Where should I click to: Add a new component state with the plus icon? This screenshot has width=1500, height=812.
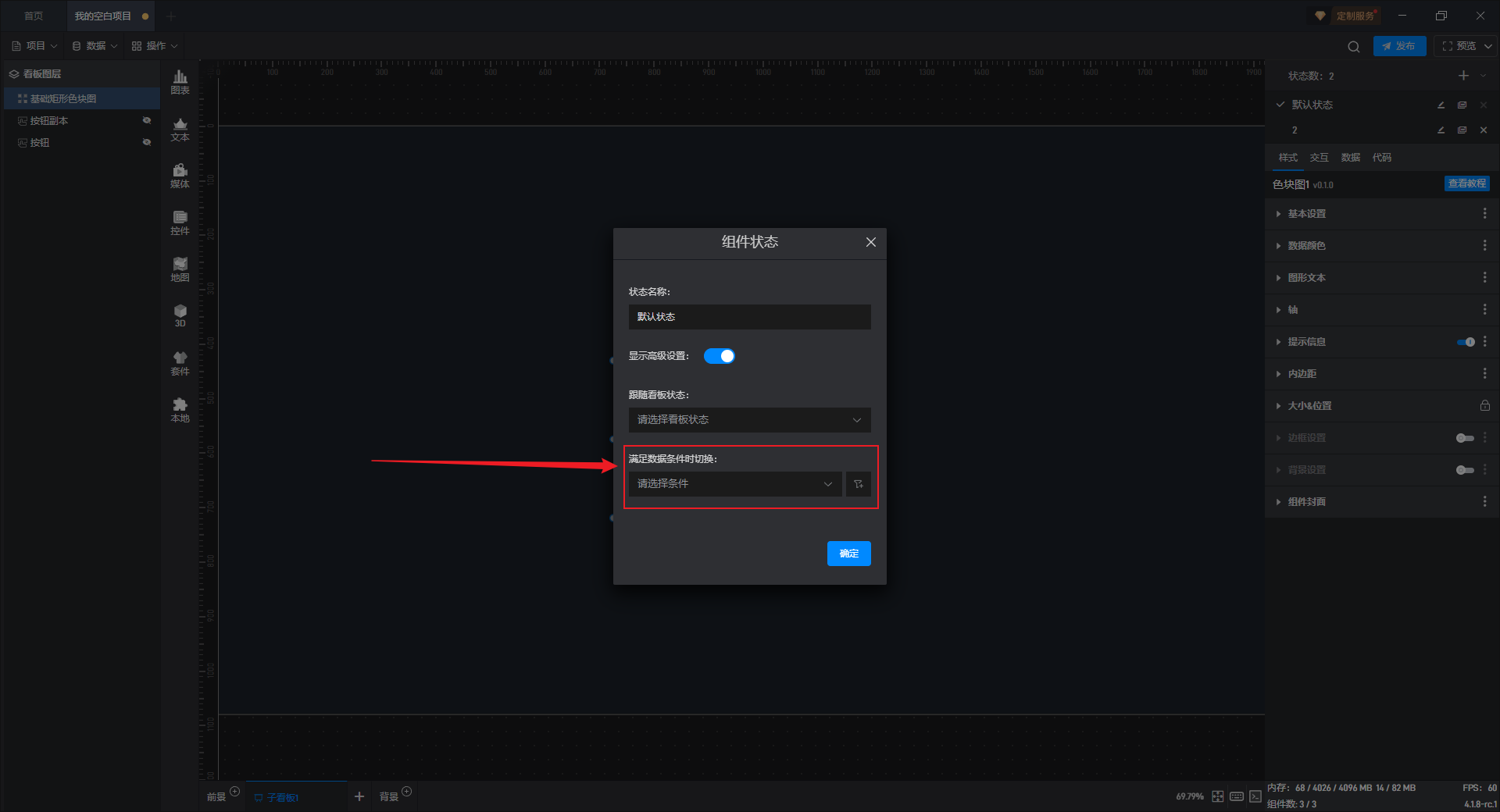pyautogui.click(x=1463, y=76)
